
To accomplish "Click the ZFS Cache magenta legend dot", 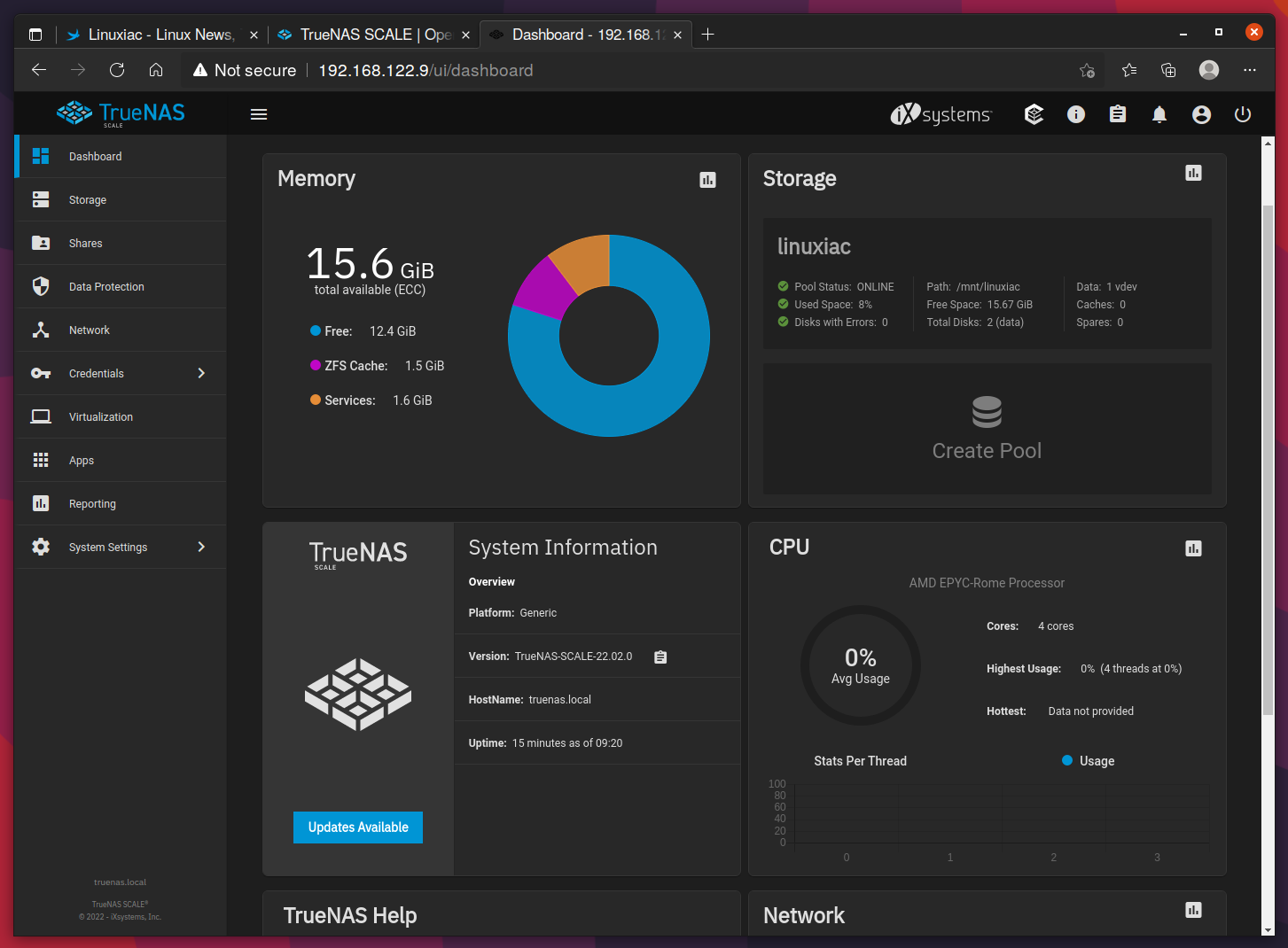I will [x=316, y=365].
